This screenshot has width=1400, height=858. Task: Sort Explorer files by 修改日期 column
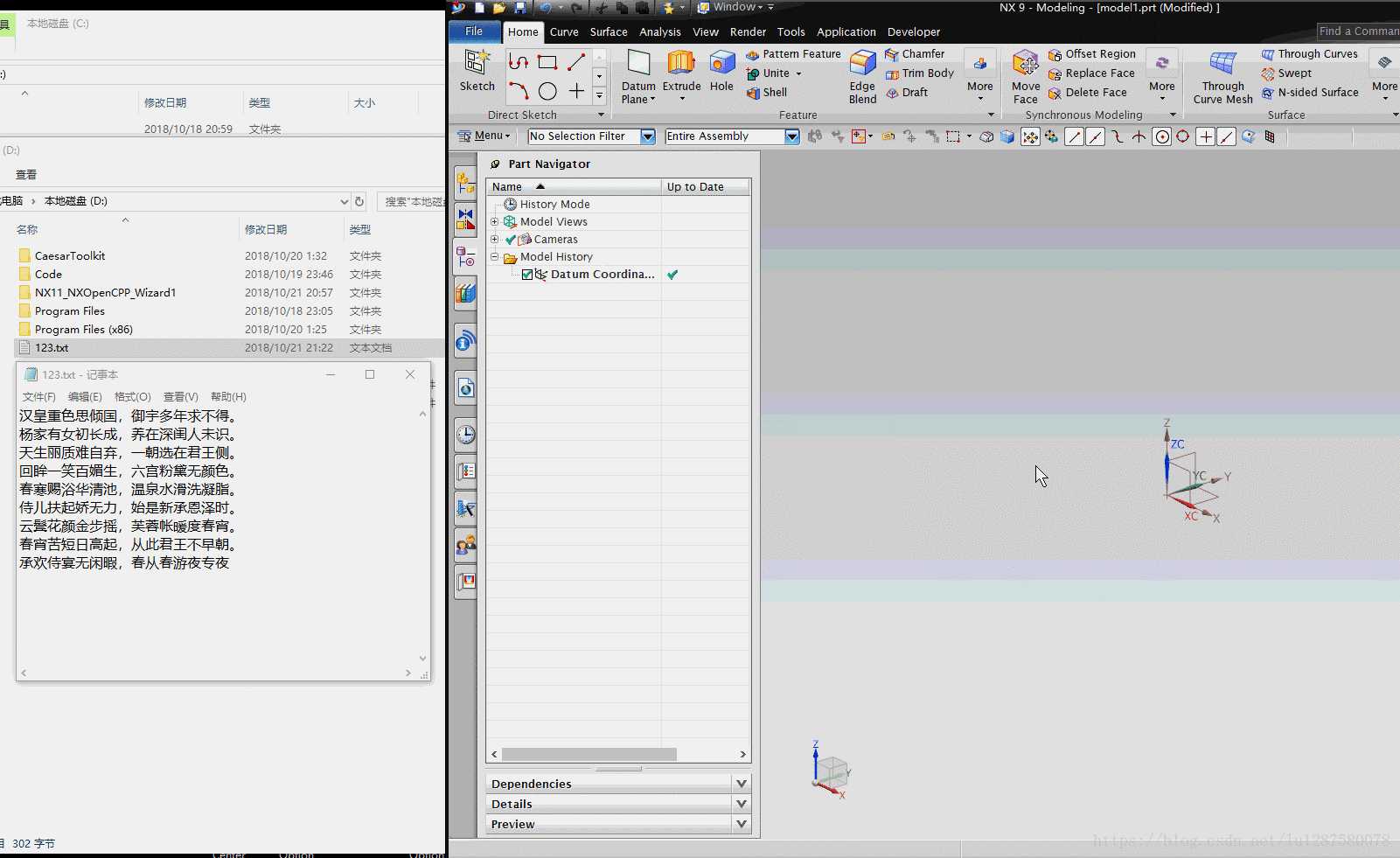pos(266,230)
